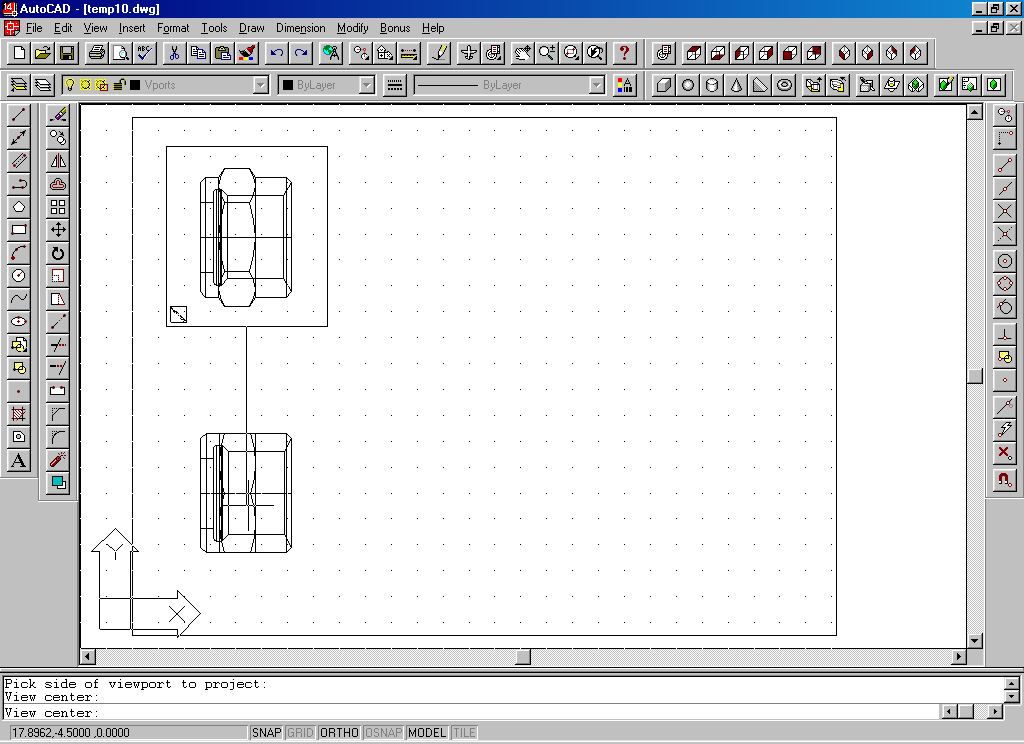The width and height of the screenshot is (1024, 744).
Task: Click the command line input field
Action: click(x=470, y=713)
